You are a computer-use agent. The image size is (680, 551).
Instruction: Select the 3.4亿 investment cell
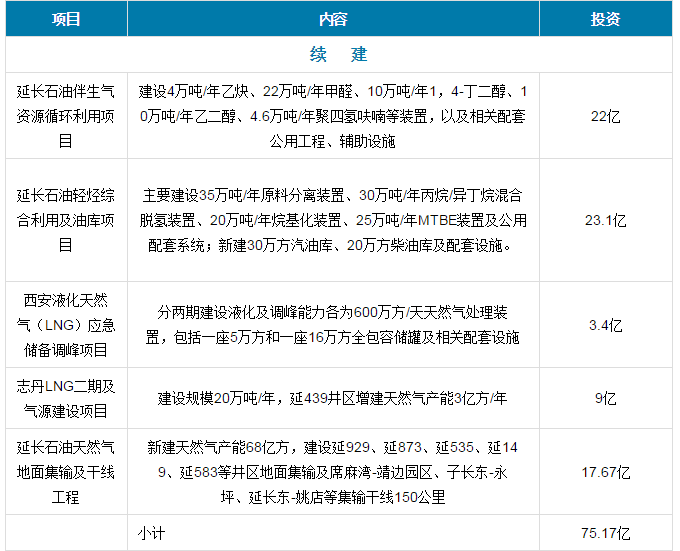pyautogui.click(x=605, y=325)
